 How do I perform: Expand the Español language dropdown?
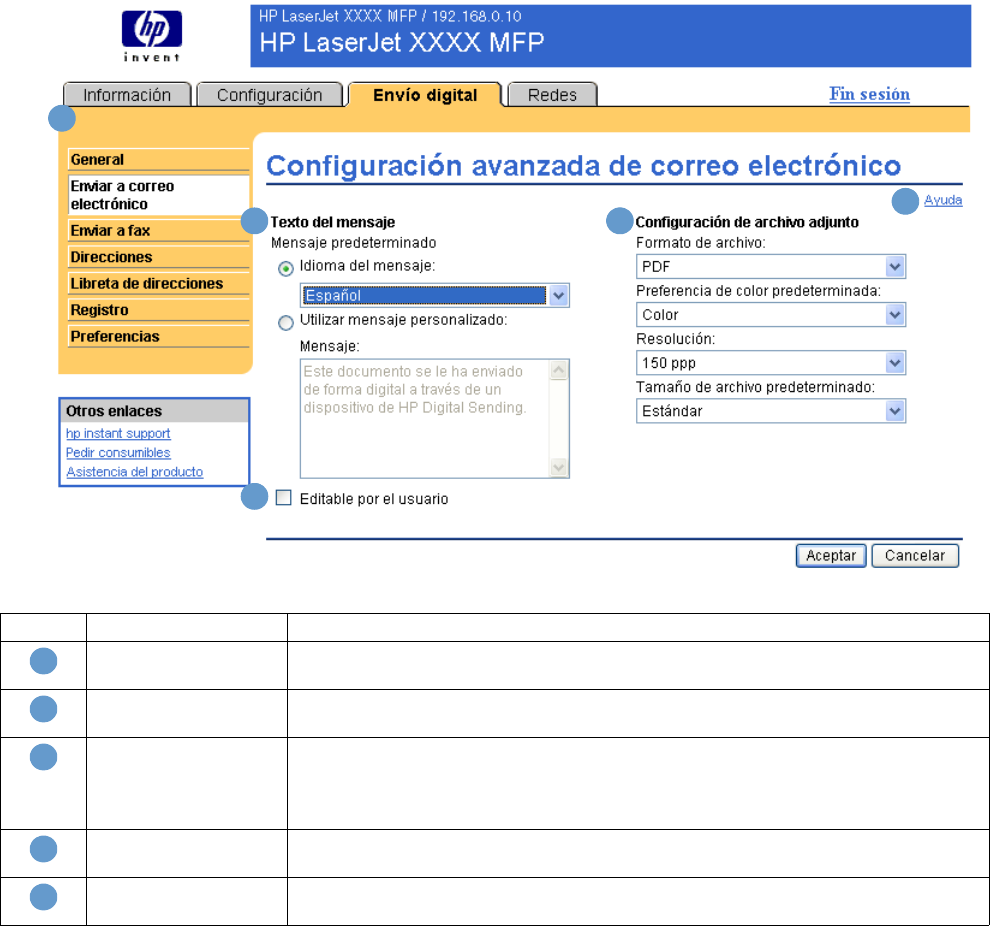(434, 295)
